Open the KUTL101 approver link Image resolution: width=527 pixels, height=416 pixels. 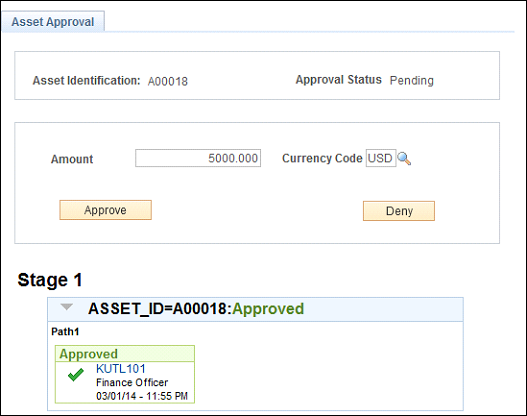click(121, 369)
